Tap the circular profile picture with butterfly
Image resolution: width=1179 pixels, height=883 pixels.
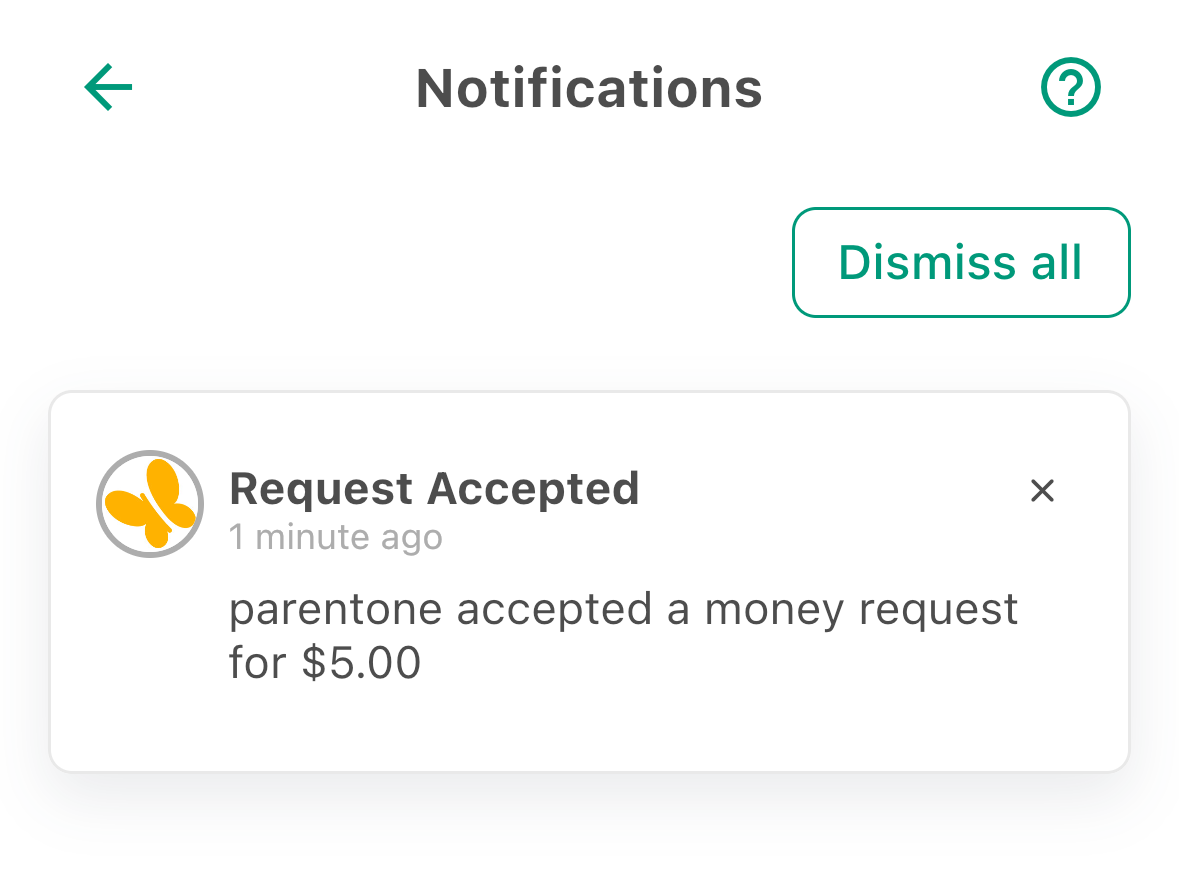coord(150,504)
